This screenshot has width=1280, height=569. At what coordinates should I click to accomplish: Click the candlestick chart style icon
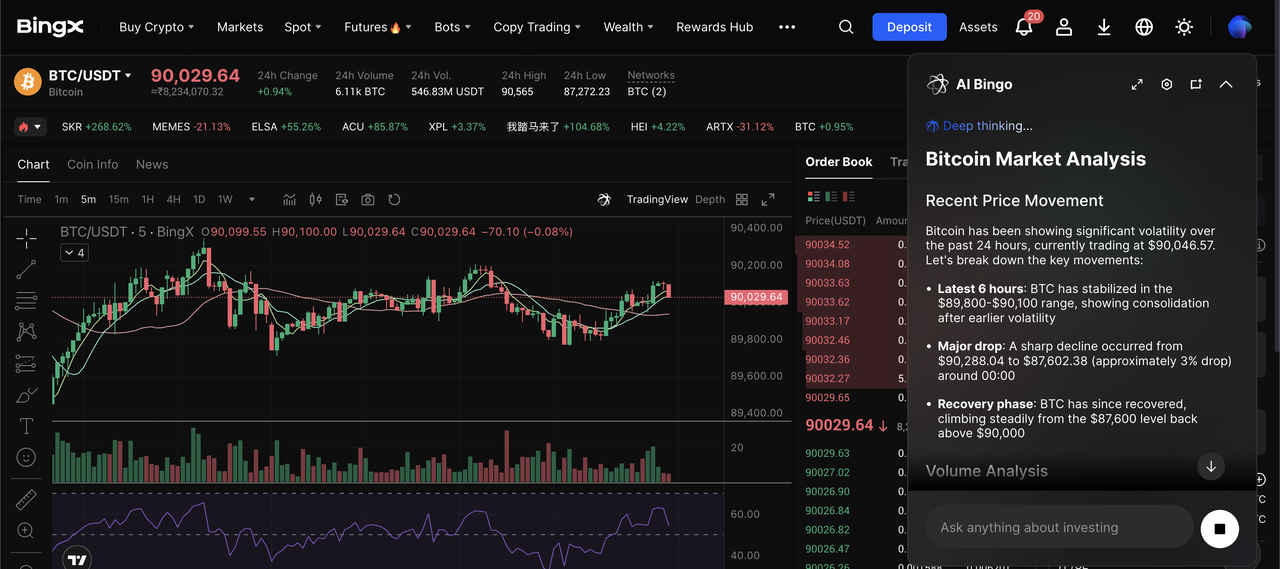(316, 199)
